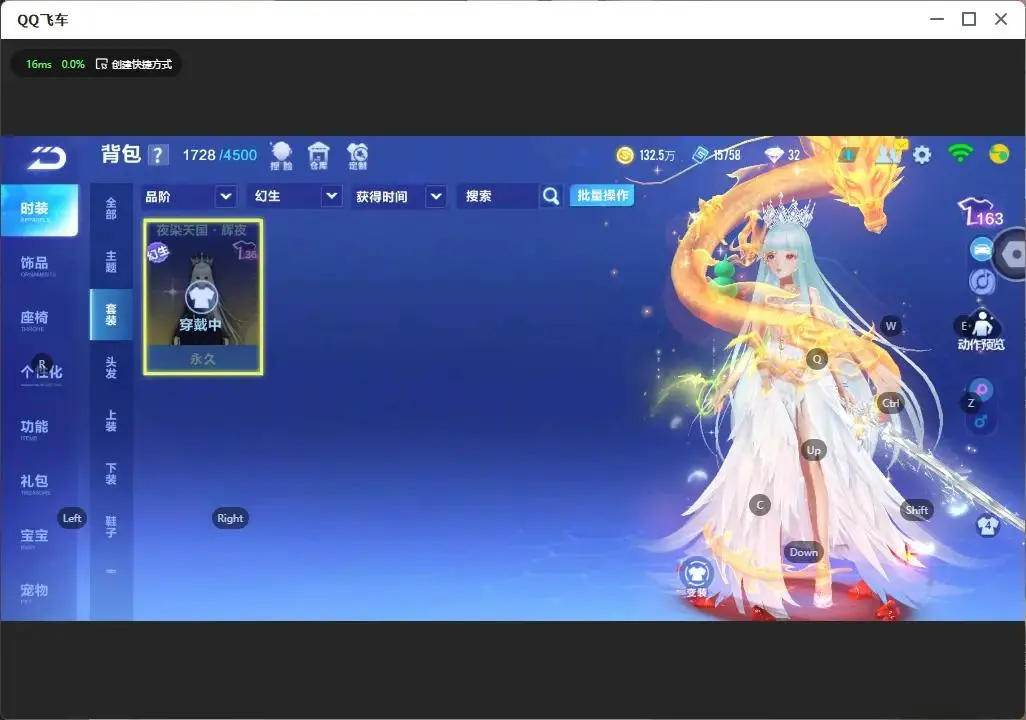Click the fashion score shirt icon 163
The height and width of the screenshot is (720, 1026).
click(980, 212)
